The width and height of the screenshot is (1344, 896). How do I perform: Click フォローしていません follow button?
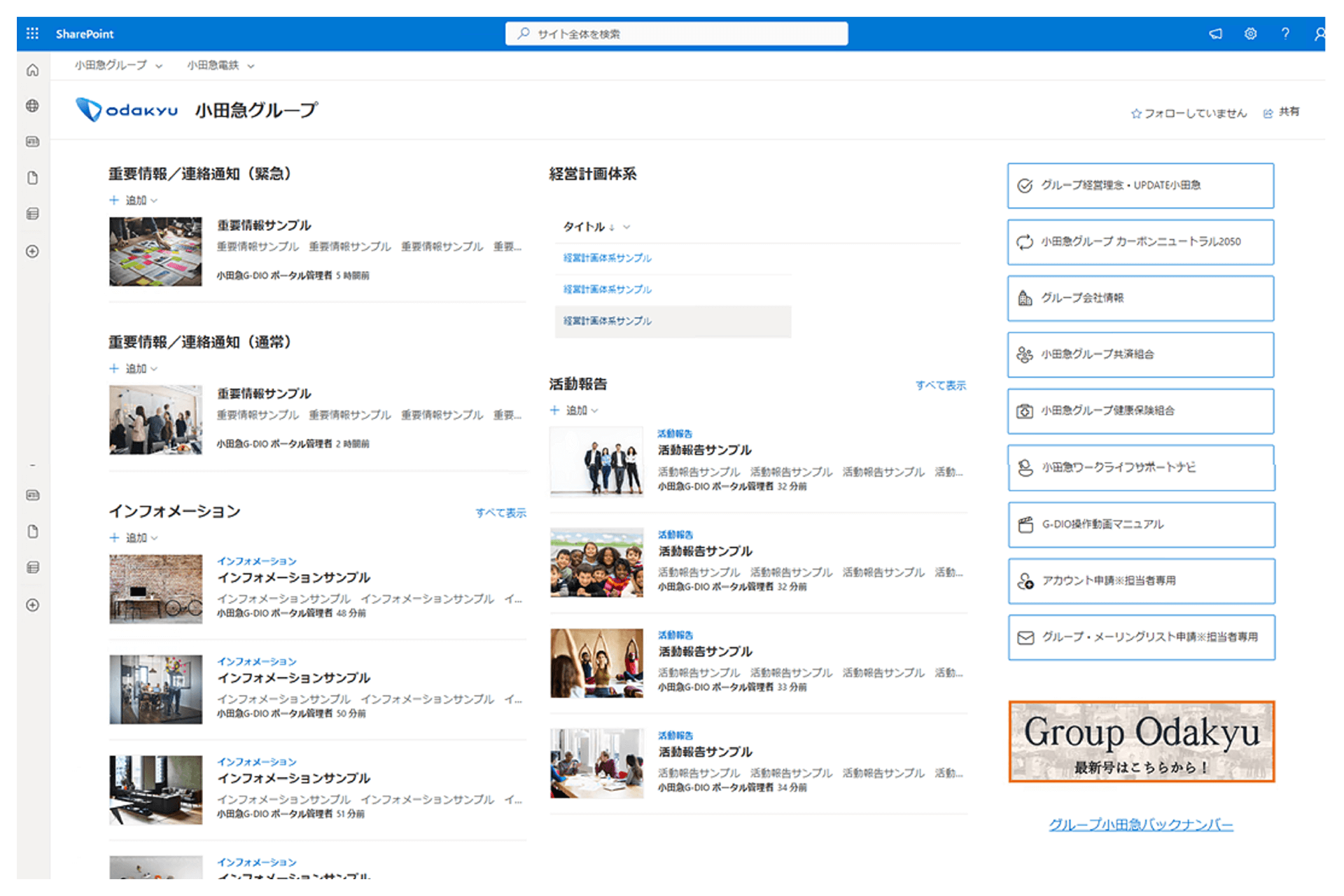pos(1189,113)
